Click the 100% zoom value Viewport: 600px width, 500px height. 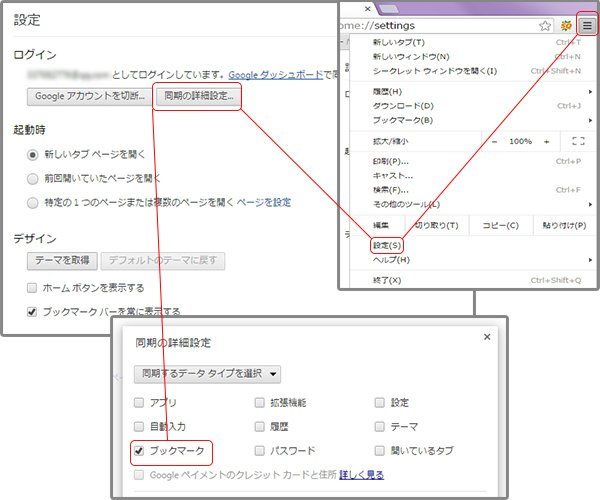520,142
